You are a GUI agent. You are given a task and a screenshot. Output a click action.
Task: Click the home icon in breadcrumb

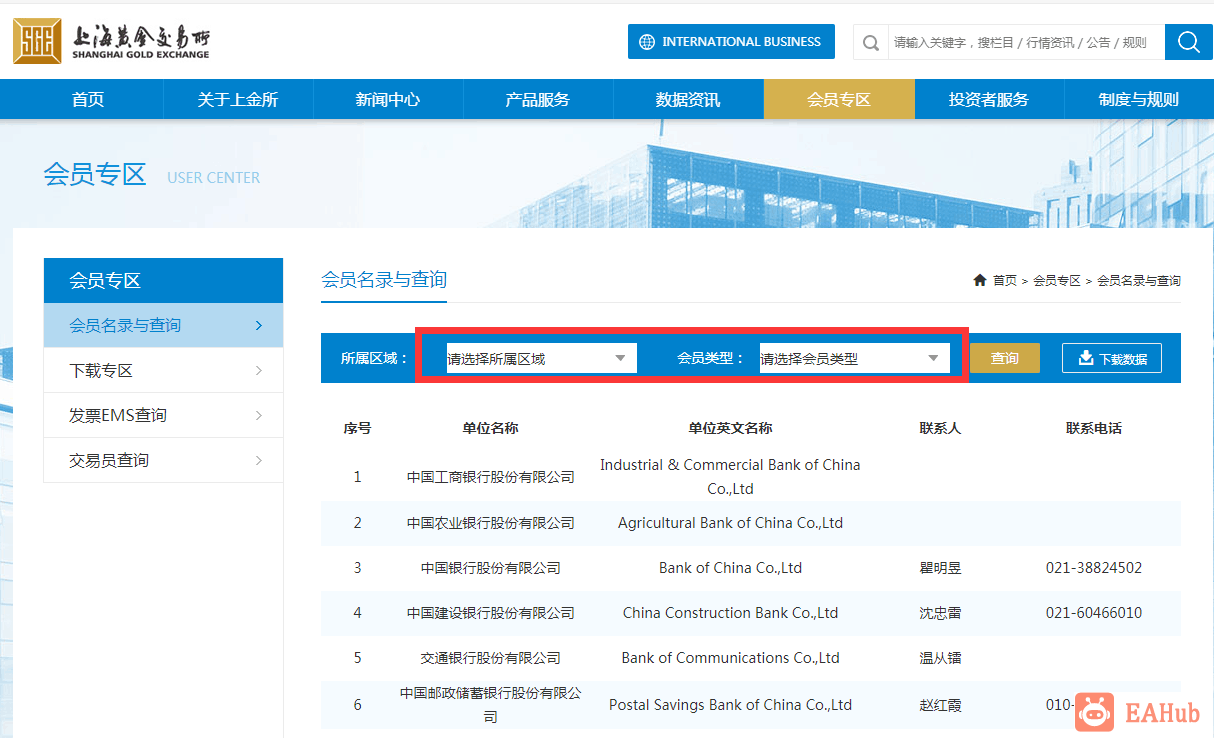[x=980, y=280]
